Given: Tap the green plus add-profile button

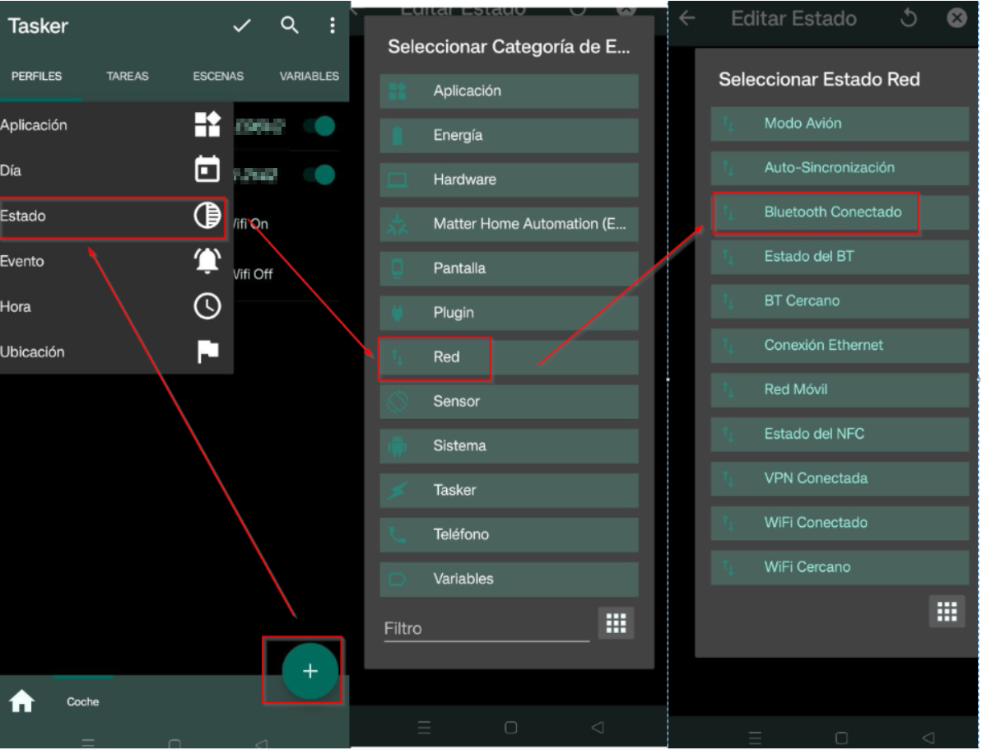Looking at the screenshot, I should point(309,671).
